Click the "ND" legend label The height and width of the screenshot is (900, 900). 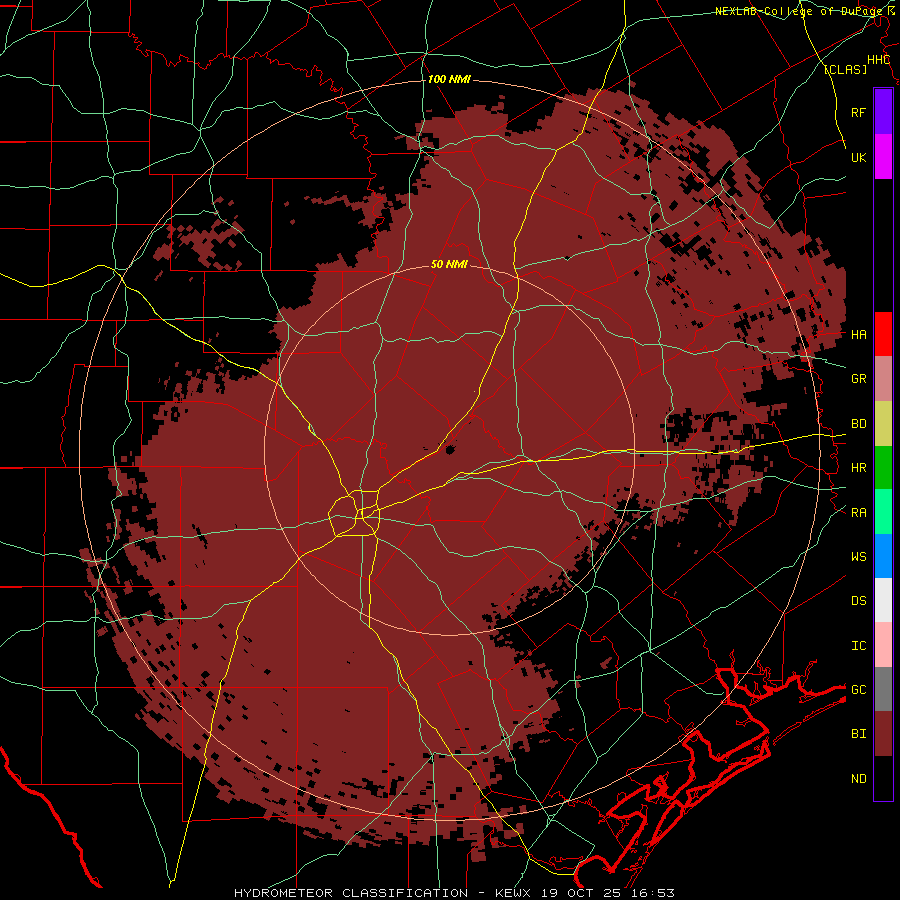coord(858,779)
